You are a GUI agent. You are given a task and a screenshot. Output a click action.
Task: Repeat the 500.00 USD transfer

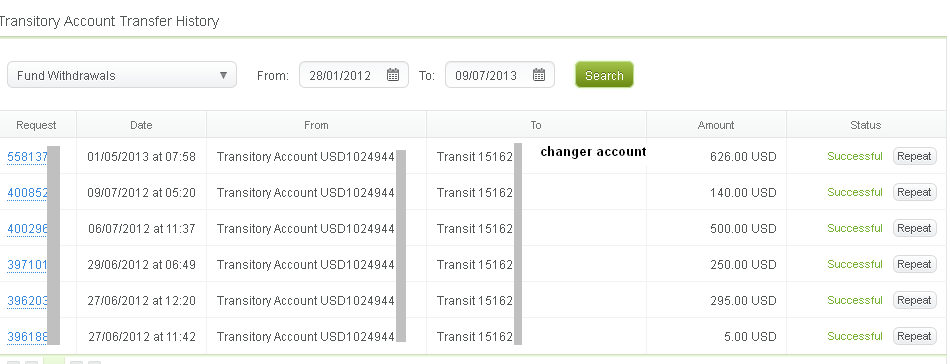pos(914,228)
